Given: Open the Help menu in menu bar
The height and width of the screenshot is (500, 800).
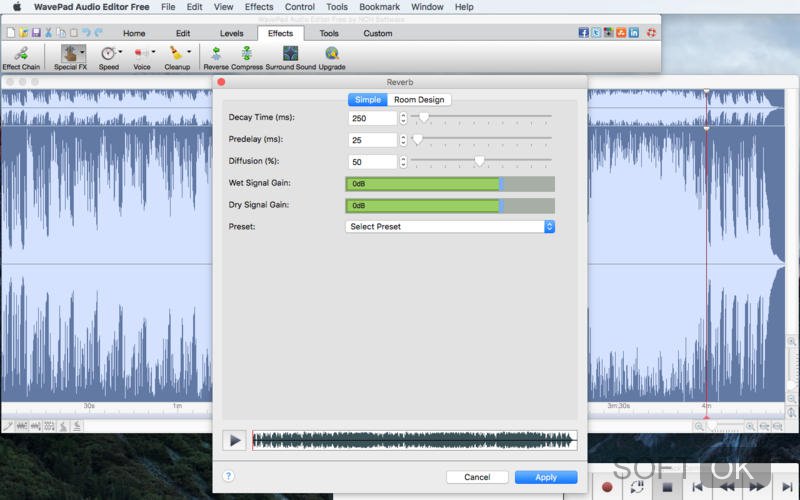Looking at the screenshot, I should [464, 7].
